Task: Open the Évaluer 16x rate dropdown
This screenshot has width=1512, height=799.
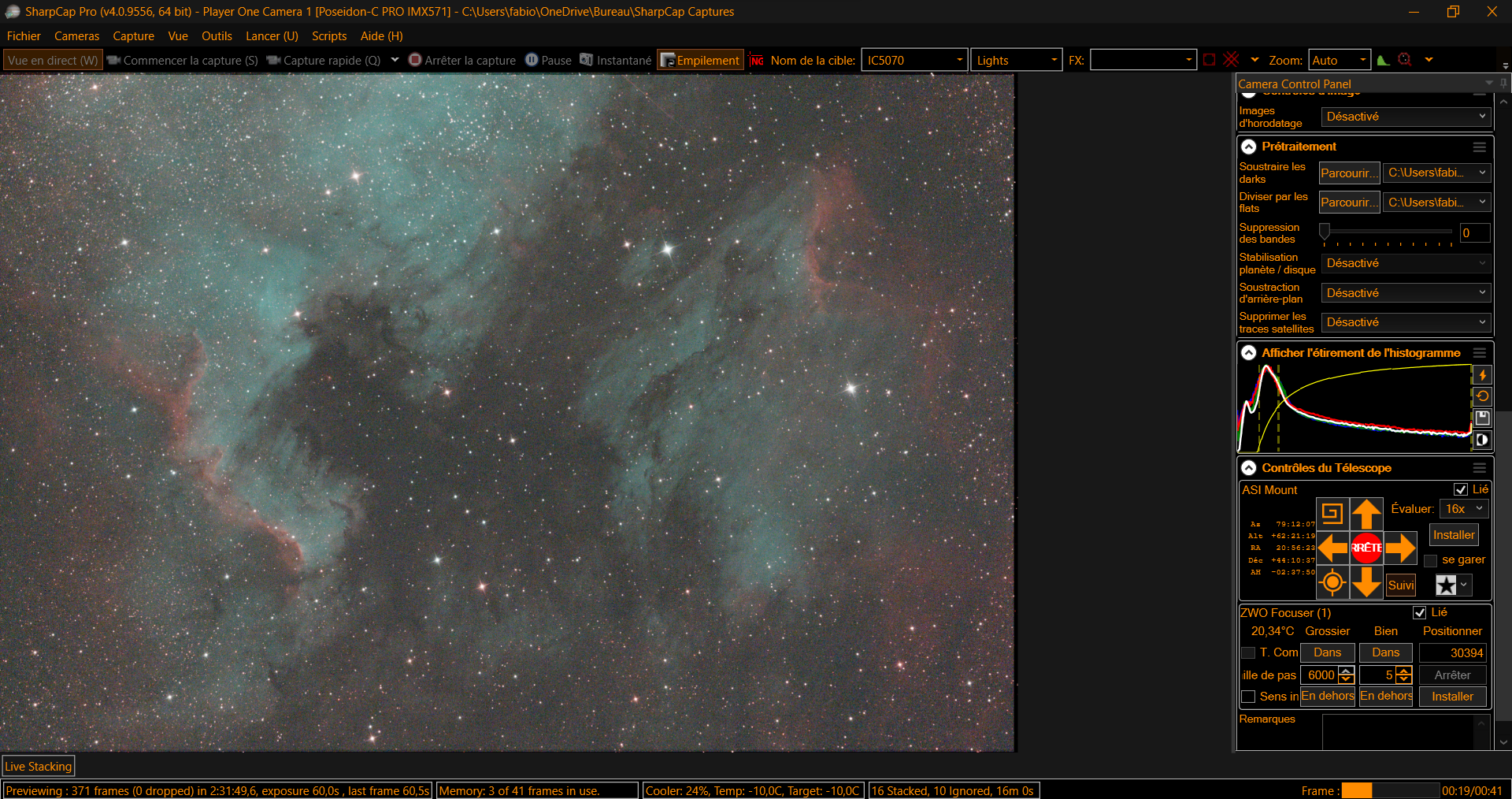Action: pyautogui.click(x=1464, y=509)
